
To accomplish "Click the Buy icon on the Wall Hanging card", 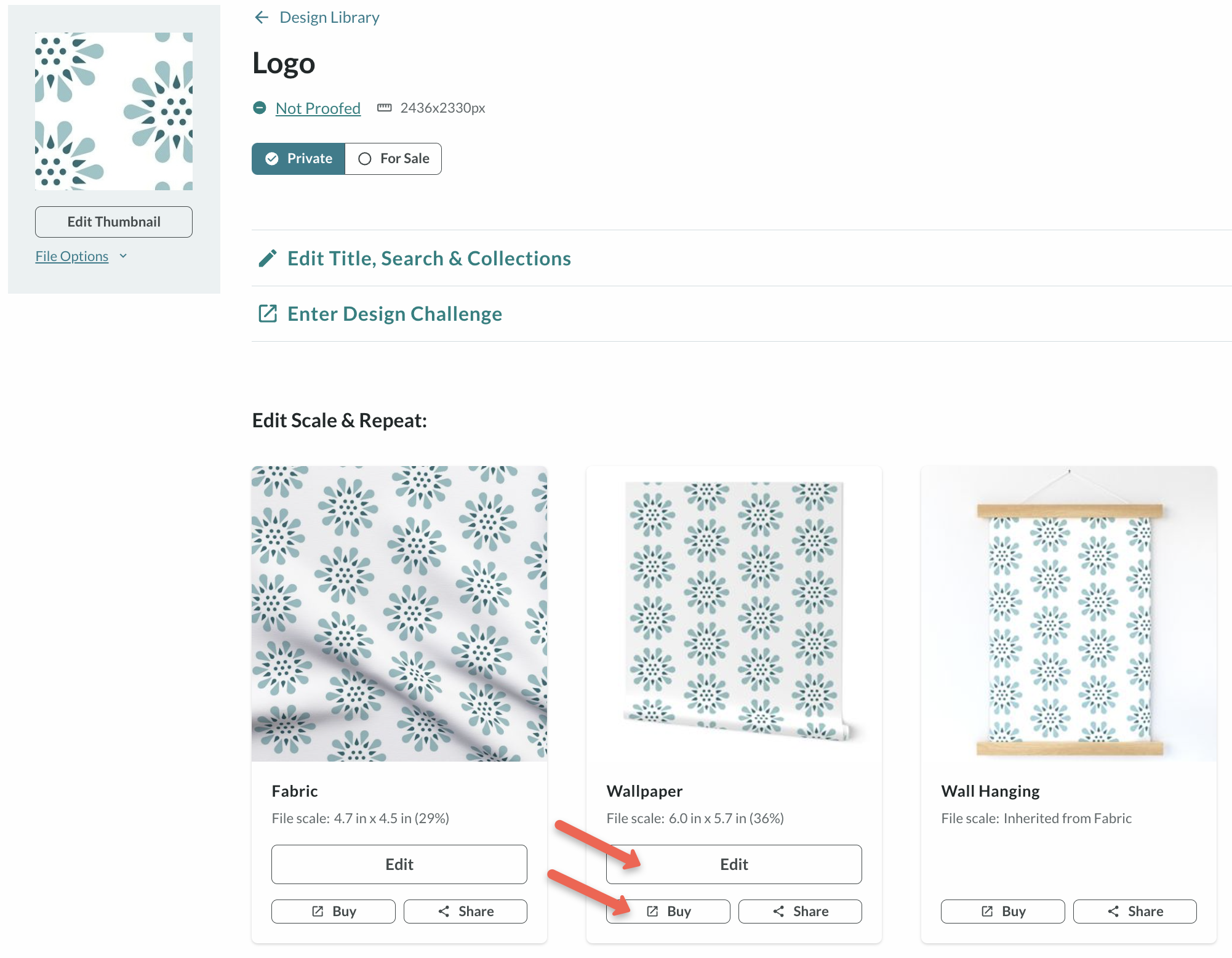I will pyautogui.click(x=987, y=911).
